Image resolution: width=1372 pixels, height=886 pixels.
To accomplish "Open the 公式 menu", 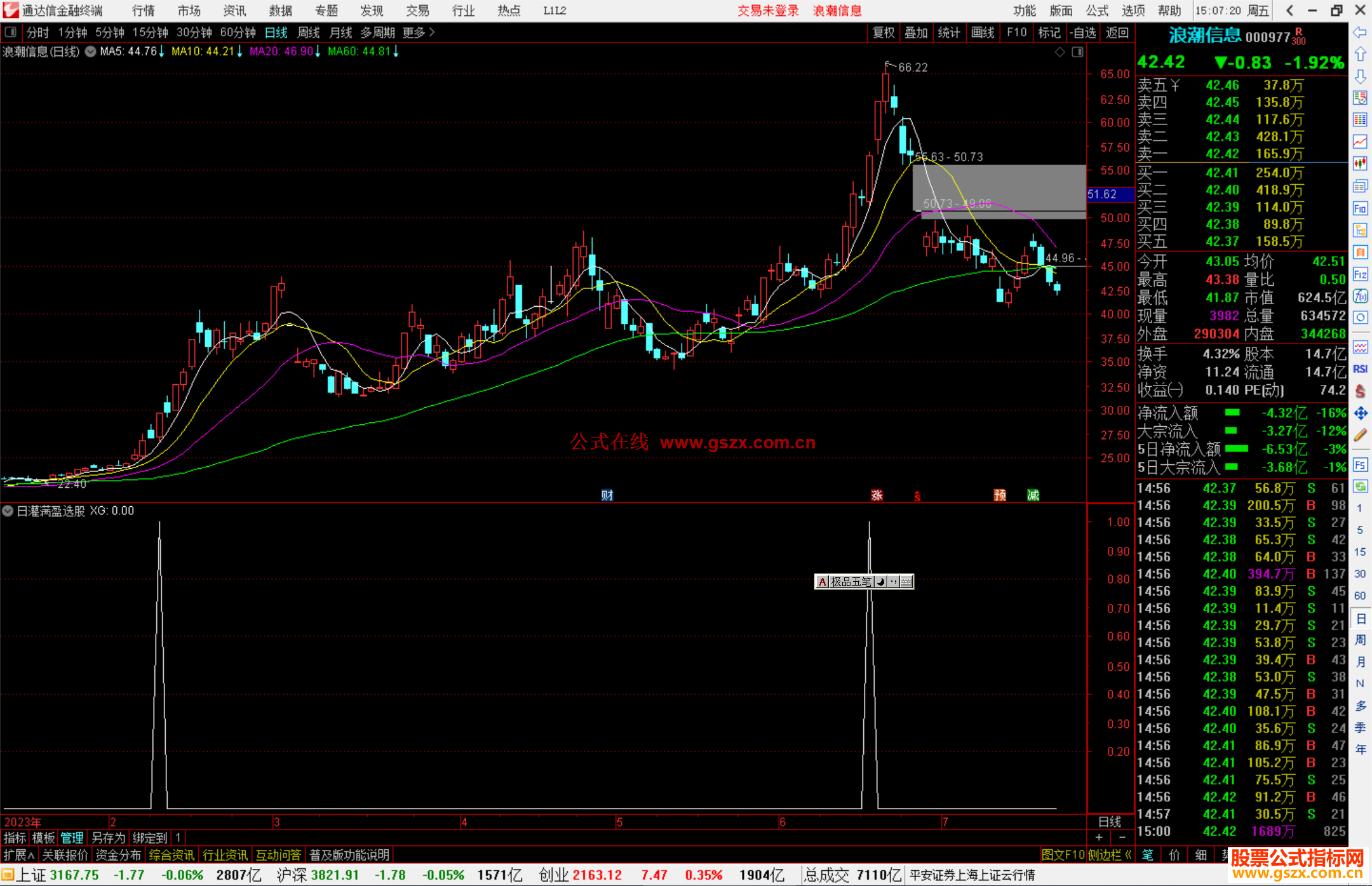I will coord(1097,11).
